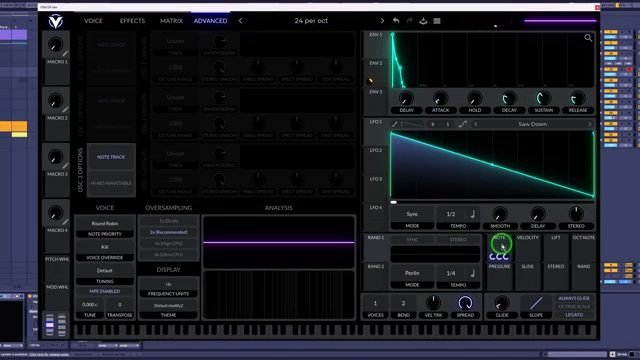Click the LFO Stereo knob
The height and width of the screenshot is (360, 640).
[576, 214]
